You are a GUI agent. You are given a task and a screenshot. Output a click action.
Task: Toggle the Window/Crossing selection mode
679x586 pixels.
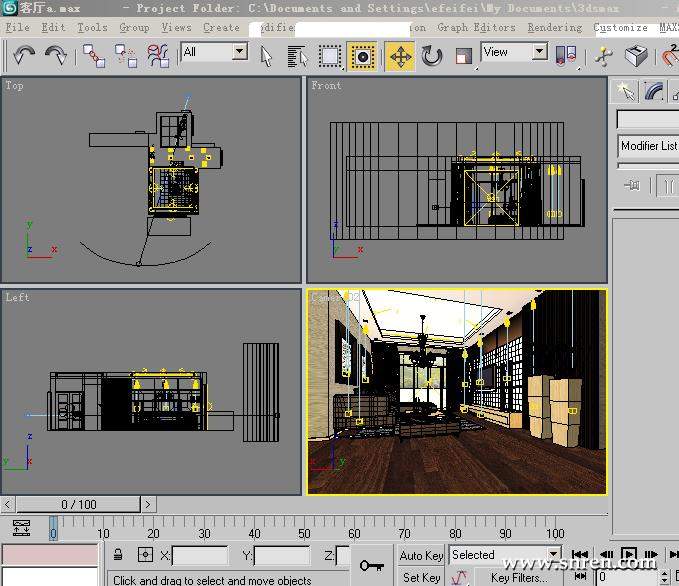pos(363,55)
